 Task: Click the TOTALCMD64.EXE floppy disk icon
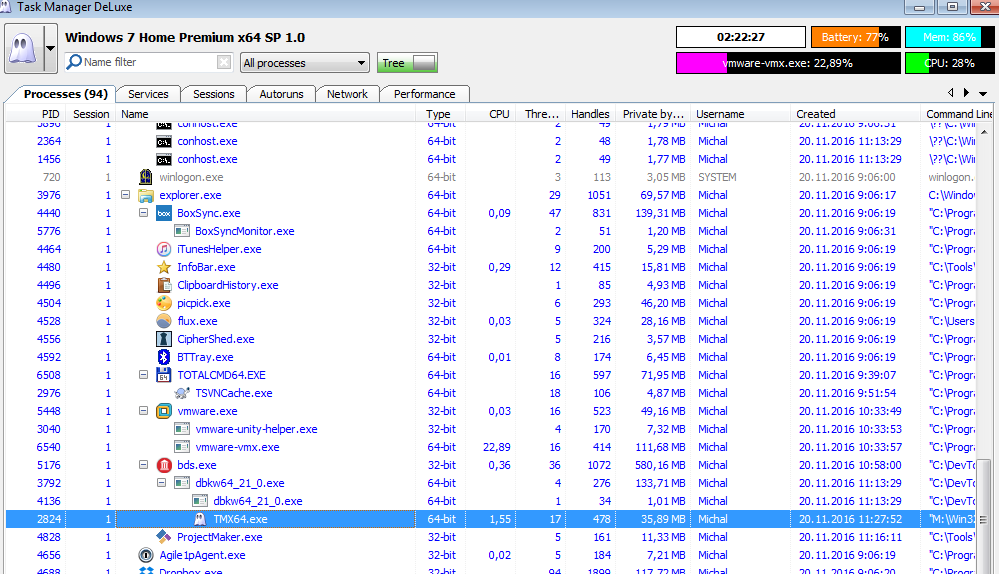pyautogui.click(x=164, y=375)
